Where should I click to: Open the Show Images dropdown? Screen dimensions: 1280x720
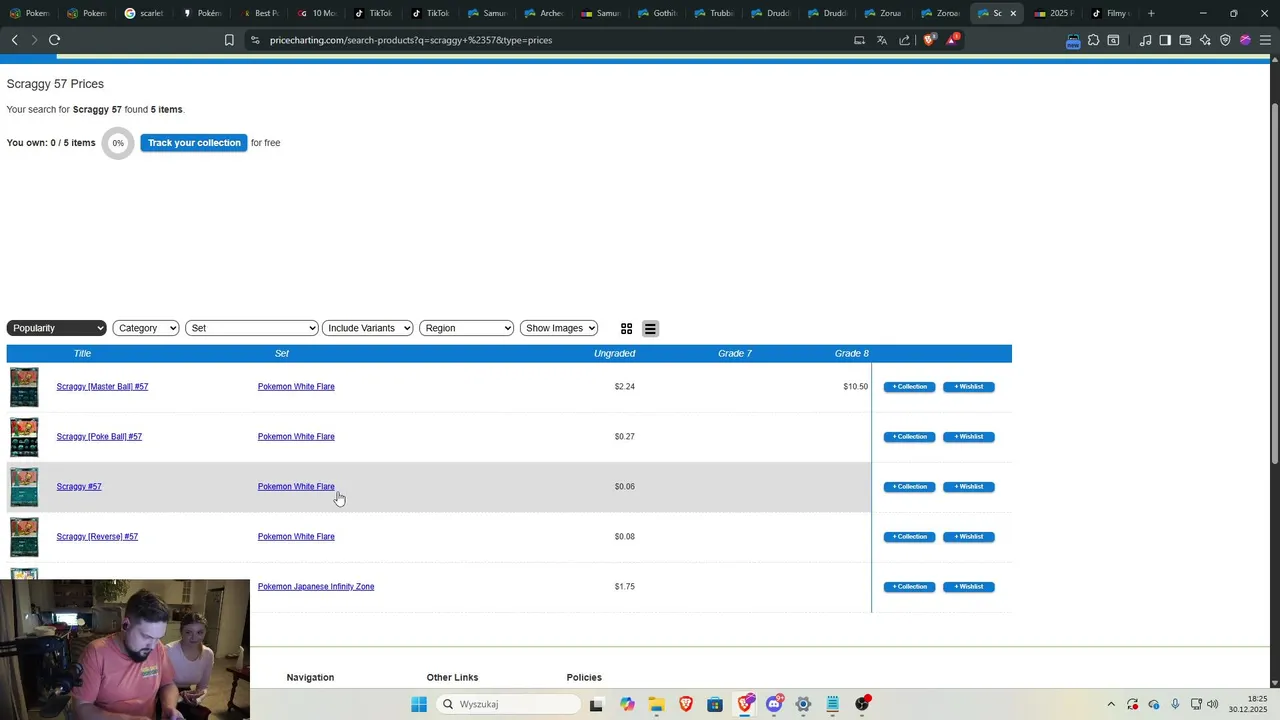point(559,328)
